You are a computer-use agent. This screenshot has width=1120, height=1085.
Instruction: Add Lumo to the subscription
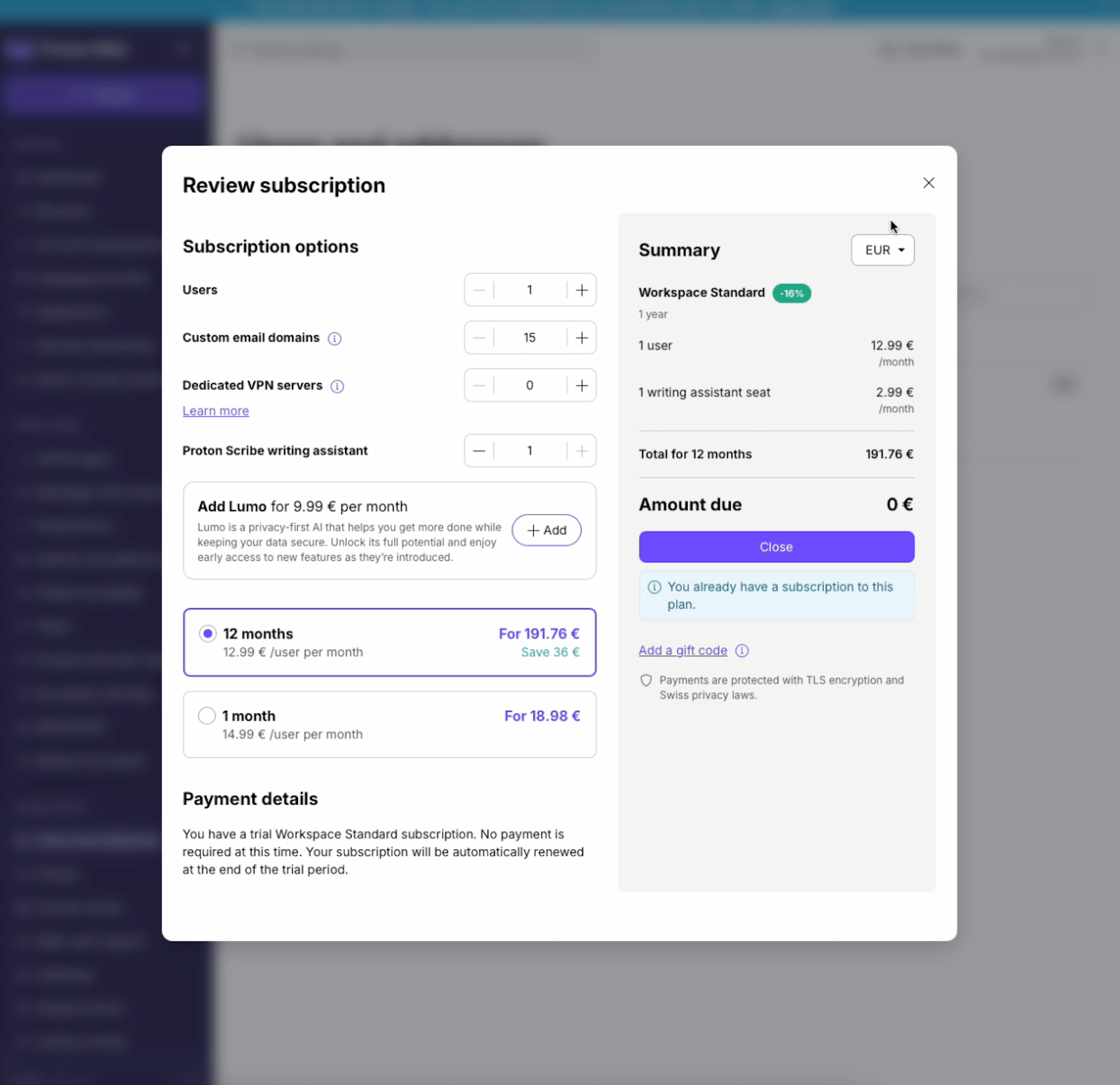click(x=546, y=530)
